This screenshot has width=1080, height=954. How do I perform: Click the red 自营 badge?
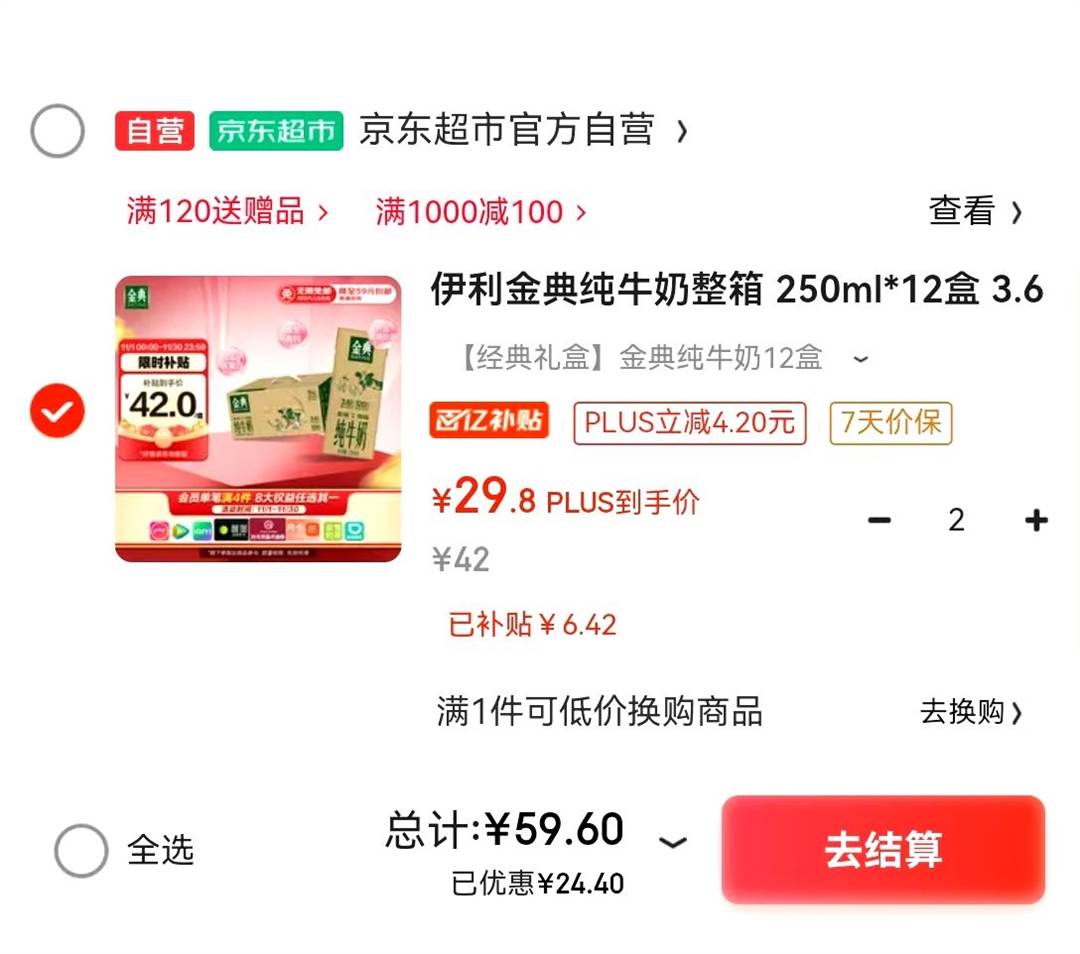pyautogui.click(x=154, y=131)
